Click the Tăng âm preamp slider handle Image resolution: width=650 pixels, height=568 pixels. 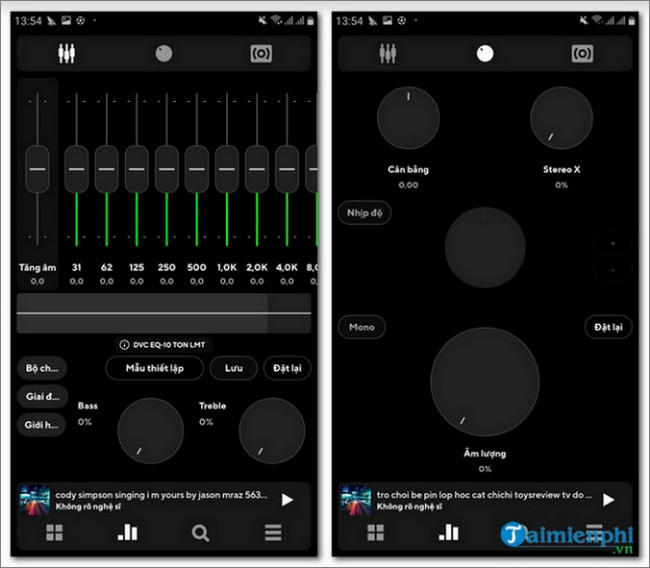[37, 169]
